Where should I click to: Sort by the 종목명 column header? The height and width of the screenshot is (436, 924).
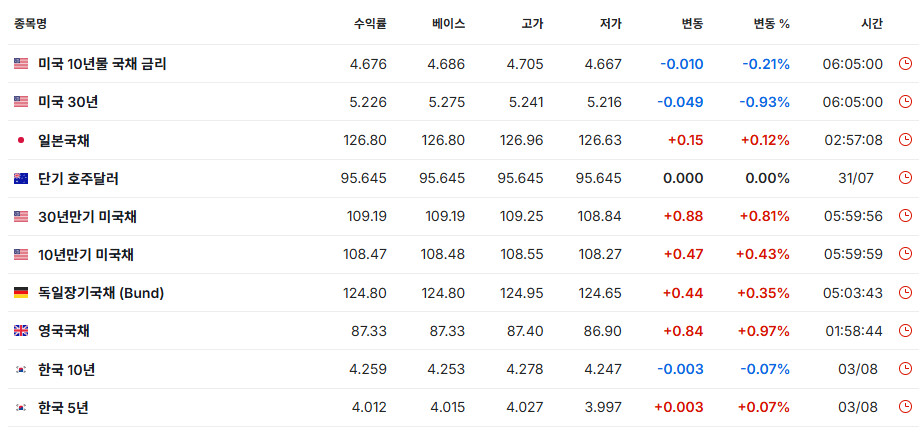coord(31,24)
